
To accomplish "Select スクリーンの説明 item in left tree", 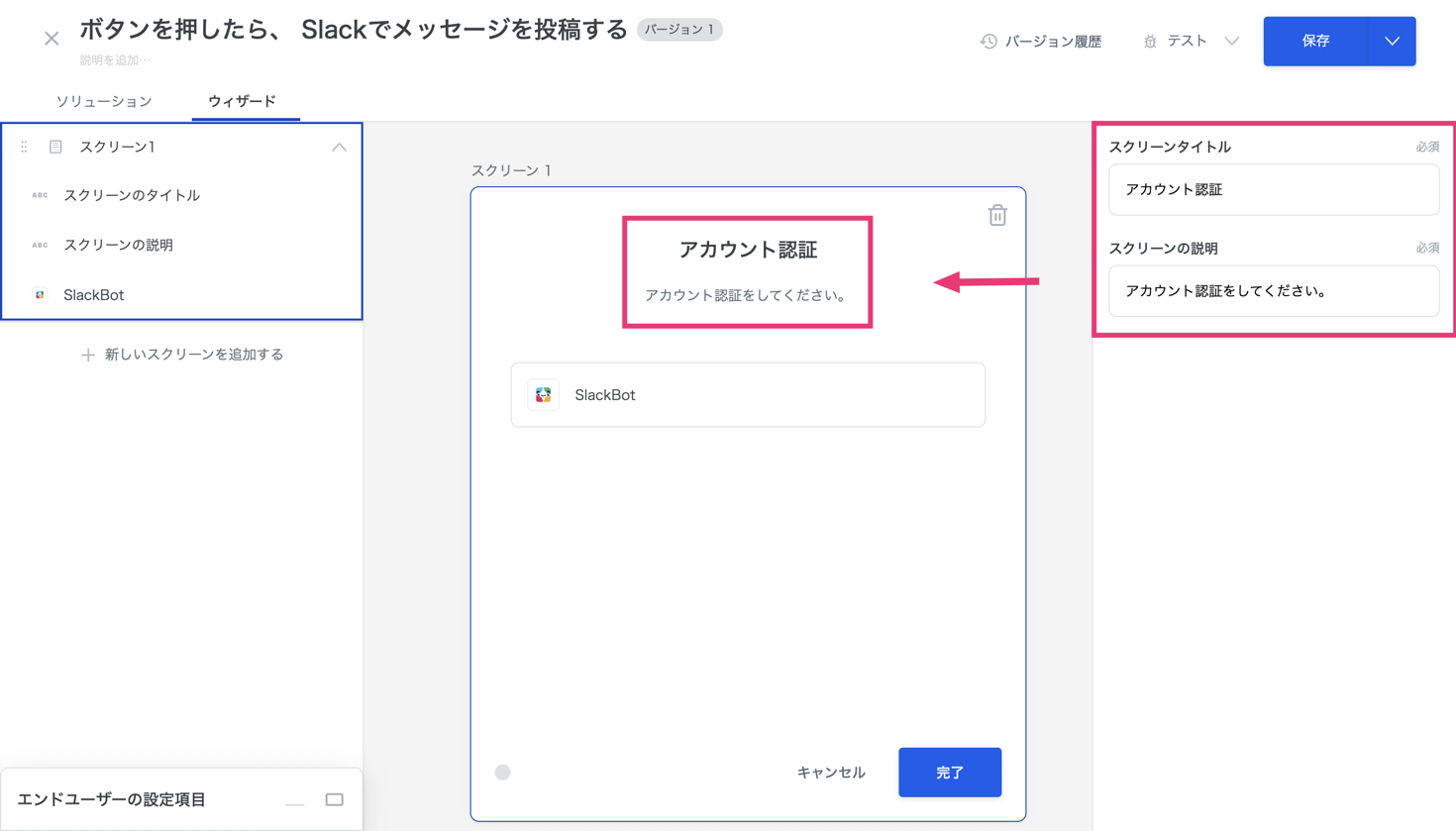I will [x=118, y=245].
